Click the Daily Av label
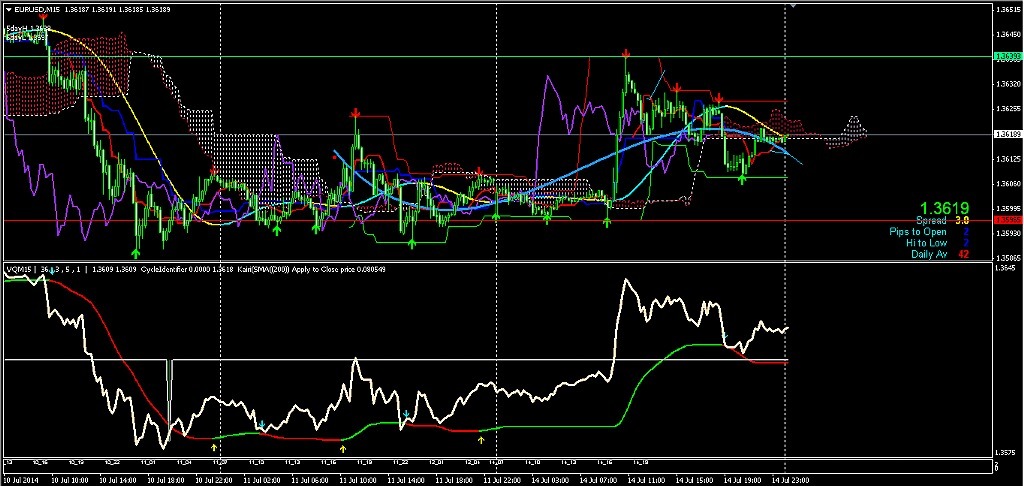 pos(929,254)
